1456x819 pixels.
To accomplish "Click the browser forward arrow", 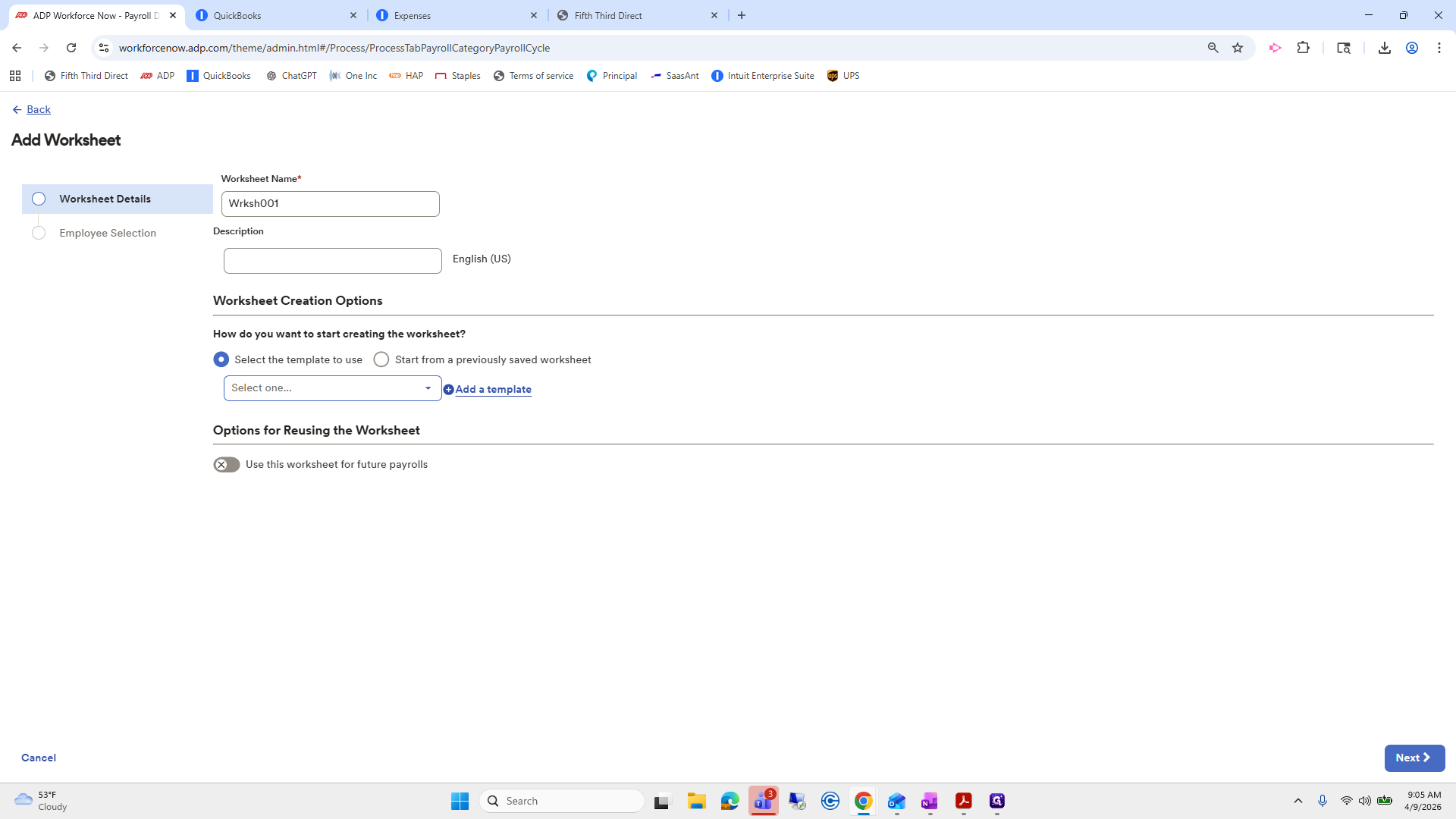I will [44, 48].
